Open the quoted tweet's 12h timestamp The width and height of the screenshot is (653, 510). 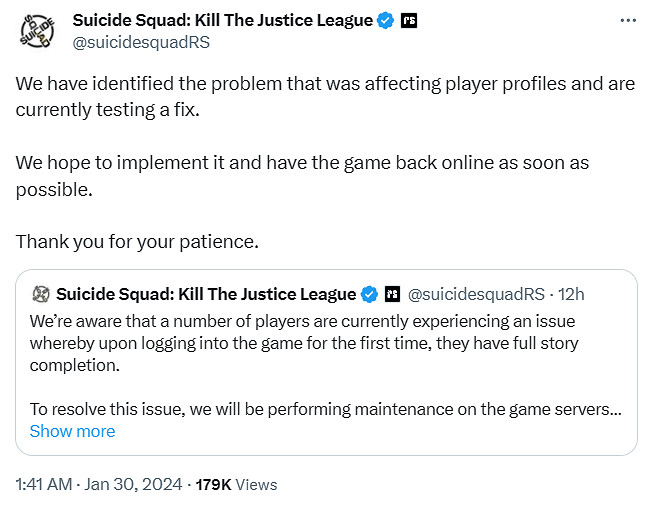pos(573,294)
